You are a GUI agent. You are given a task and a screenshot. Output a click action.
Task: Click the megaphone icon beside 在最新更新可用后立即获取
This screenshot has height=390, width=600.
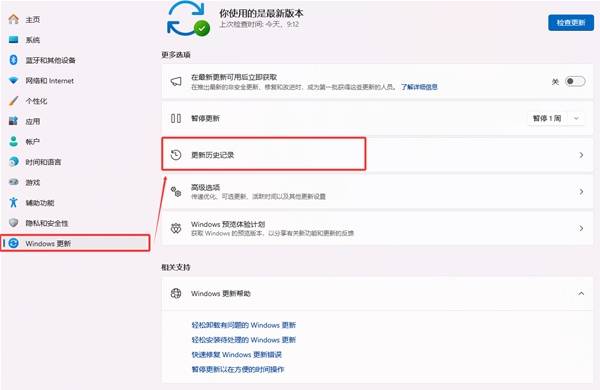tap(176, 82)
